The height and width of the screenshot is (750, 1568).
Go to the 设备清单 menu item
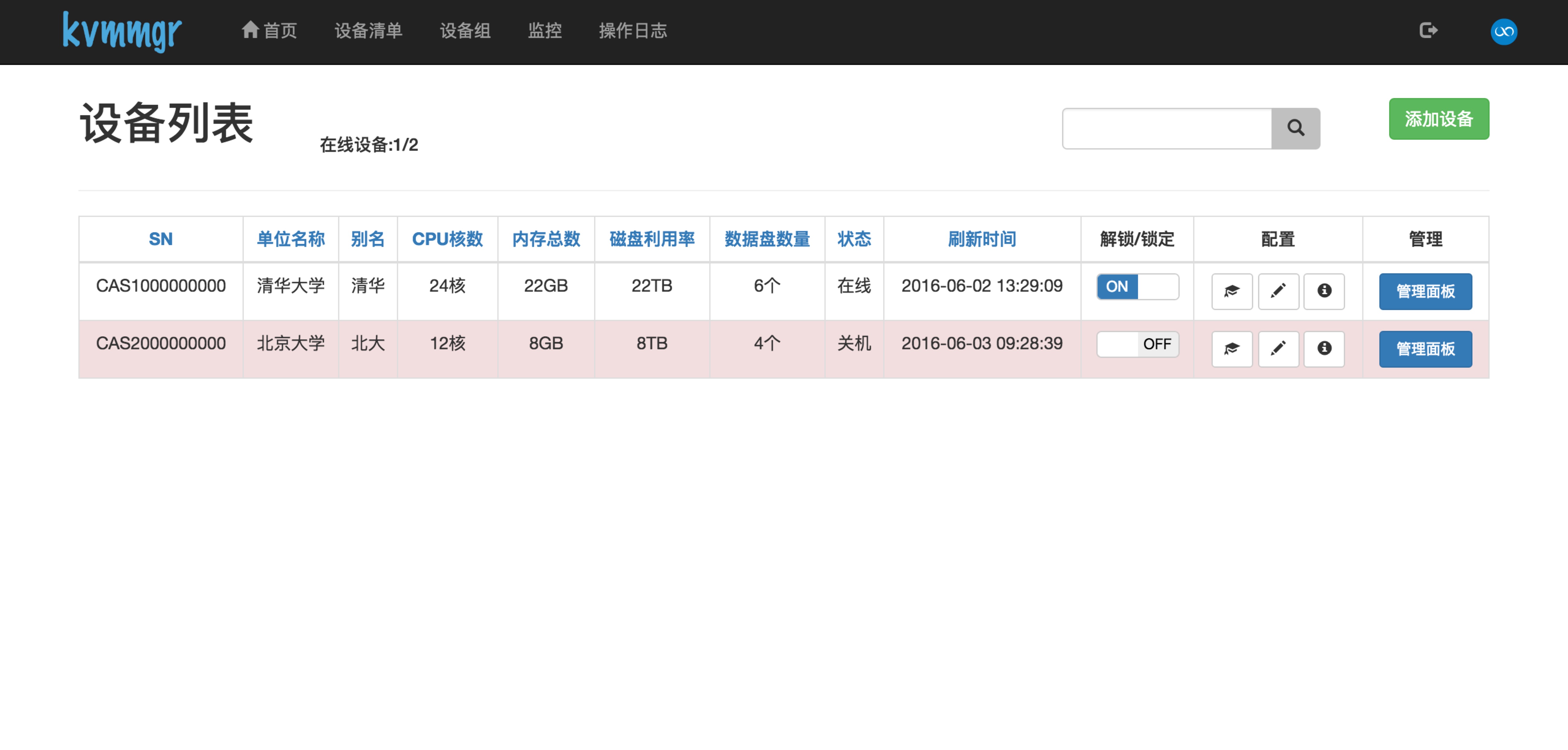pos(368,30)
